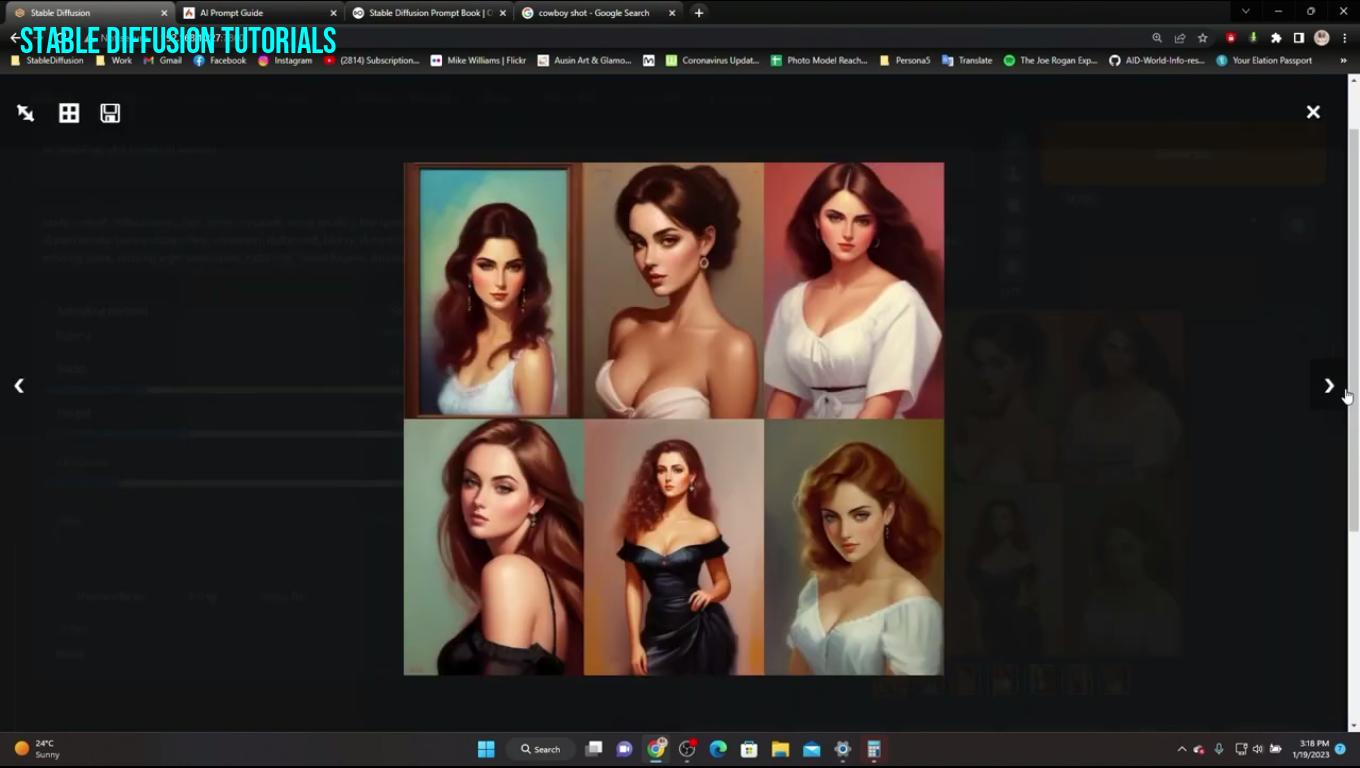Open the (2814) Subscription bookmark
The width and height of the screenshot is (1360, 768).
(x=372, y=60)
